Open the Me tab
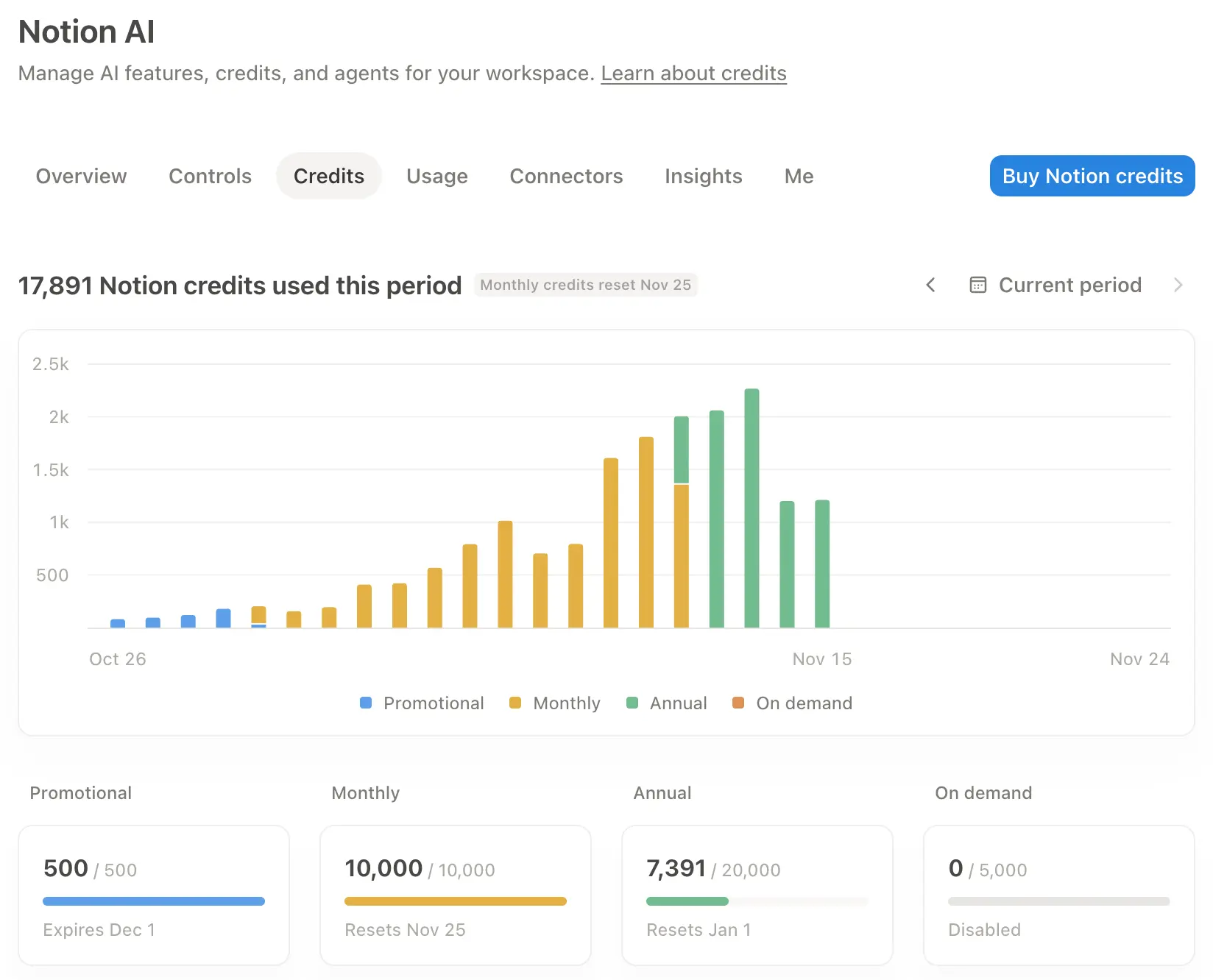The height and width of the screenshot is (980, 1213). coord(799,176)
